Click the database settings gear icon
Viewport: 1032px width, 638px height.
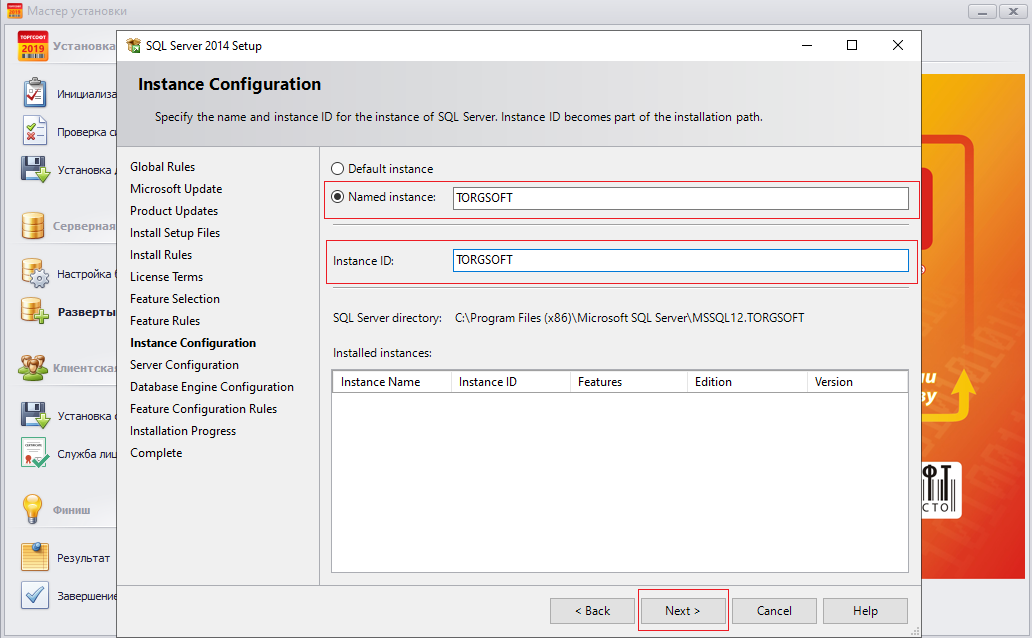coord(35,273)
